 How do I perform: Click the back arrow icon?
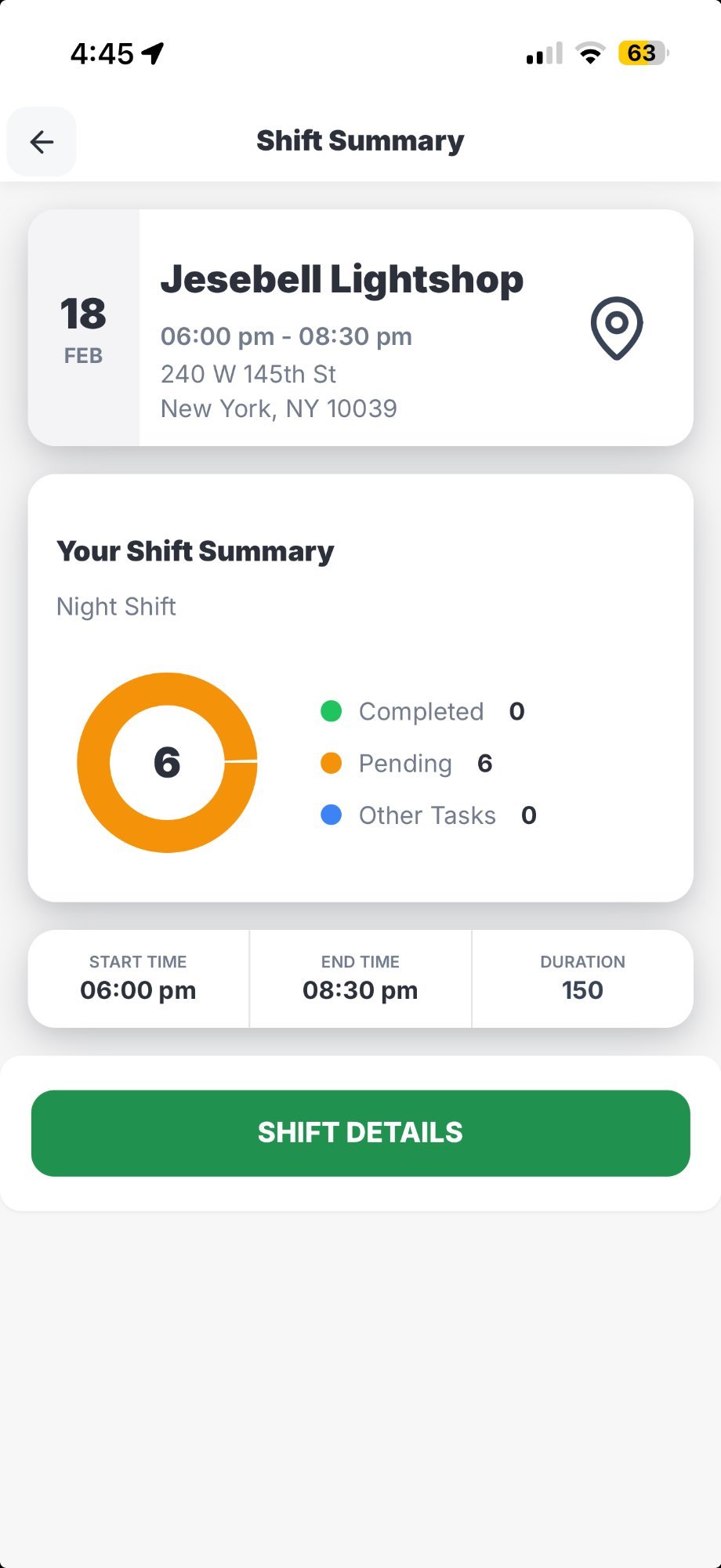pos(41,142)
